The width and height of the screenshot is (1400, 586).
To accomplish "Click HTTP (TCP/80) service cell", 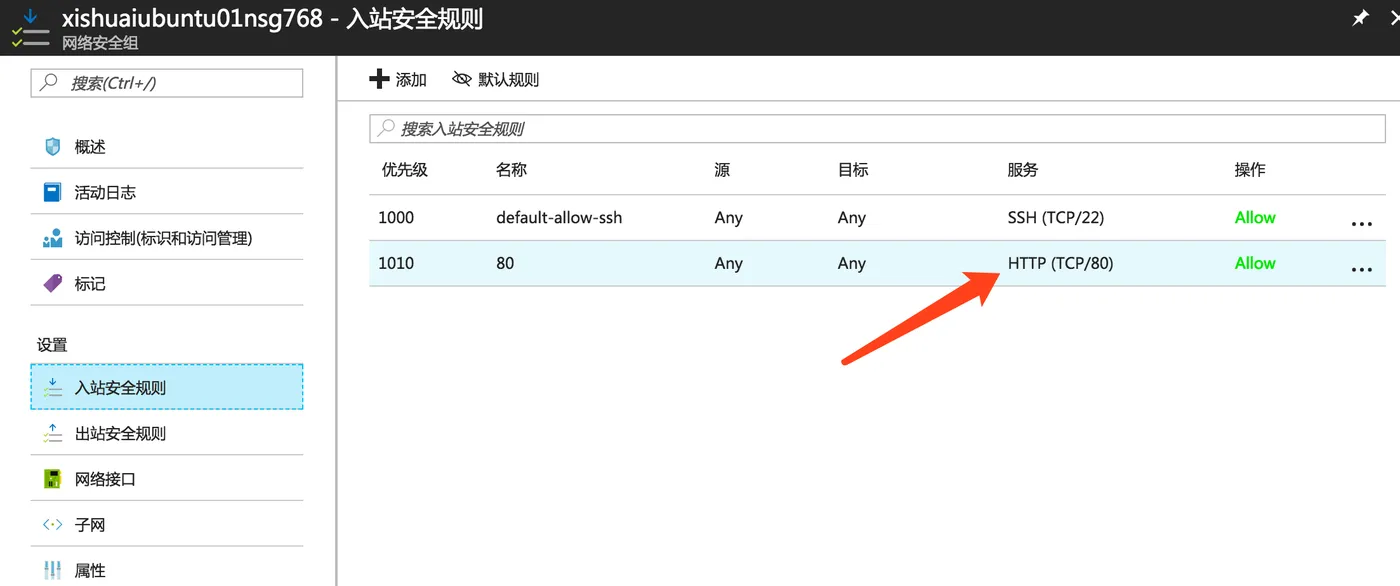I will [1060, 263].
